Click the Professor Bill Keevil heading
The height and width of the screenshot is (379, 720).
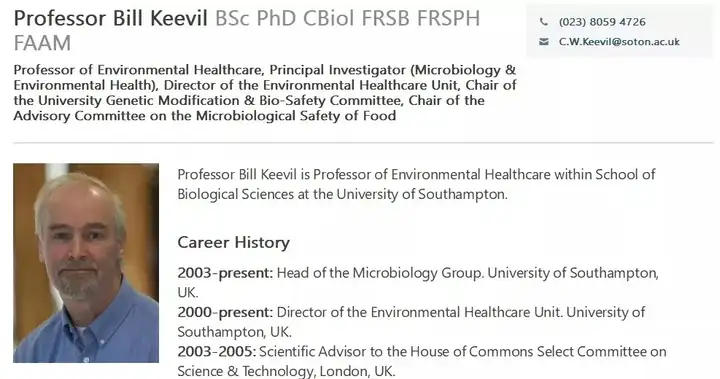[x=111, y=19]
